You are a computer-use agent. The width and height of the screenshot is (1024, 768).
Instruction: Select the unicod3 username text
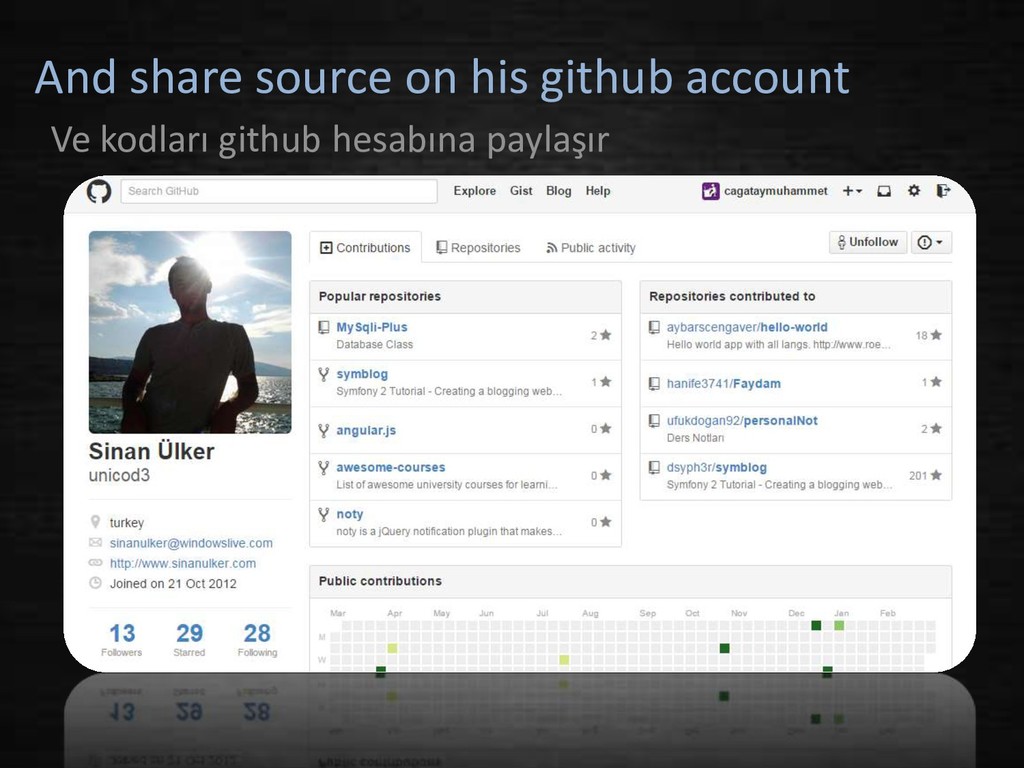pyautogui.click(x=120, y=475)
